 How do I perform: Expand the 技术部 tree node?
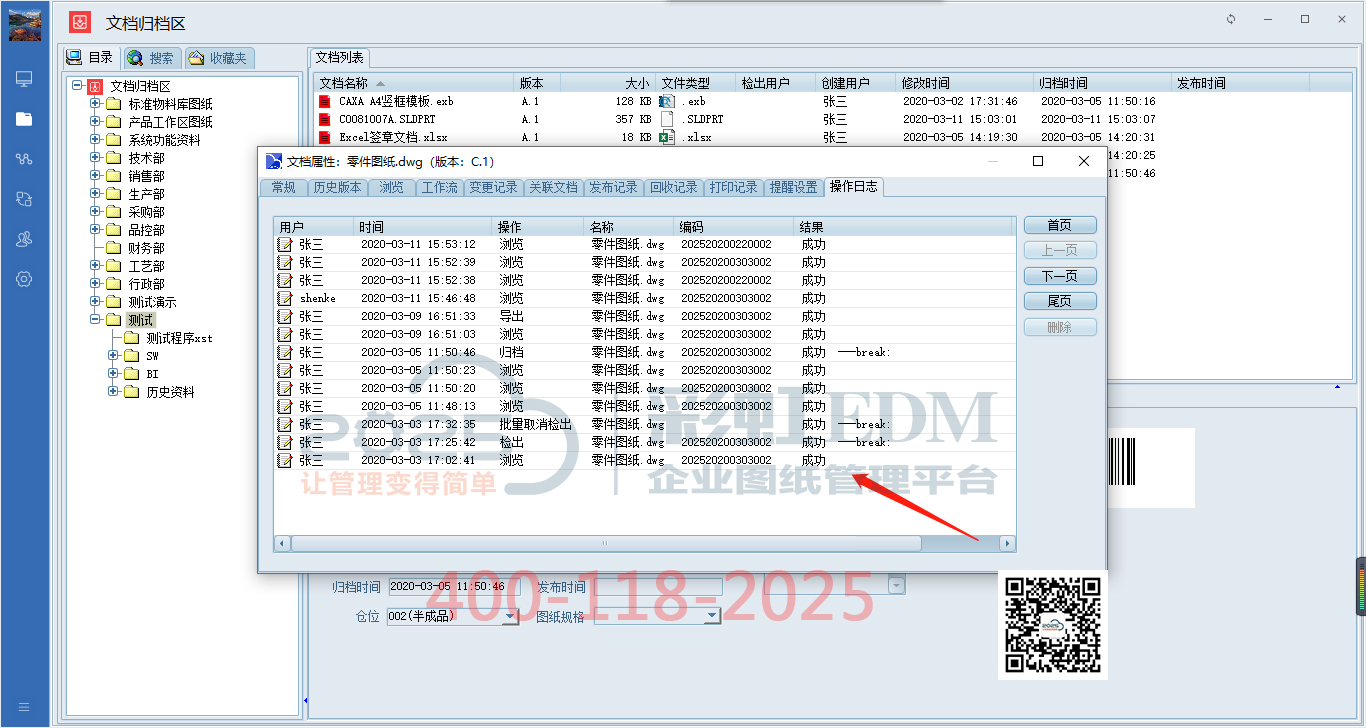[95, 158]
